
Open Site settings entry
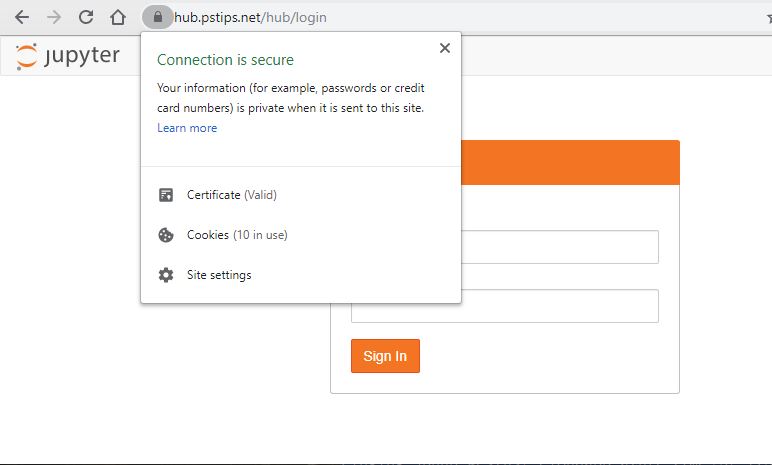tap(219, 275)
